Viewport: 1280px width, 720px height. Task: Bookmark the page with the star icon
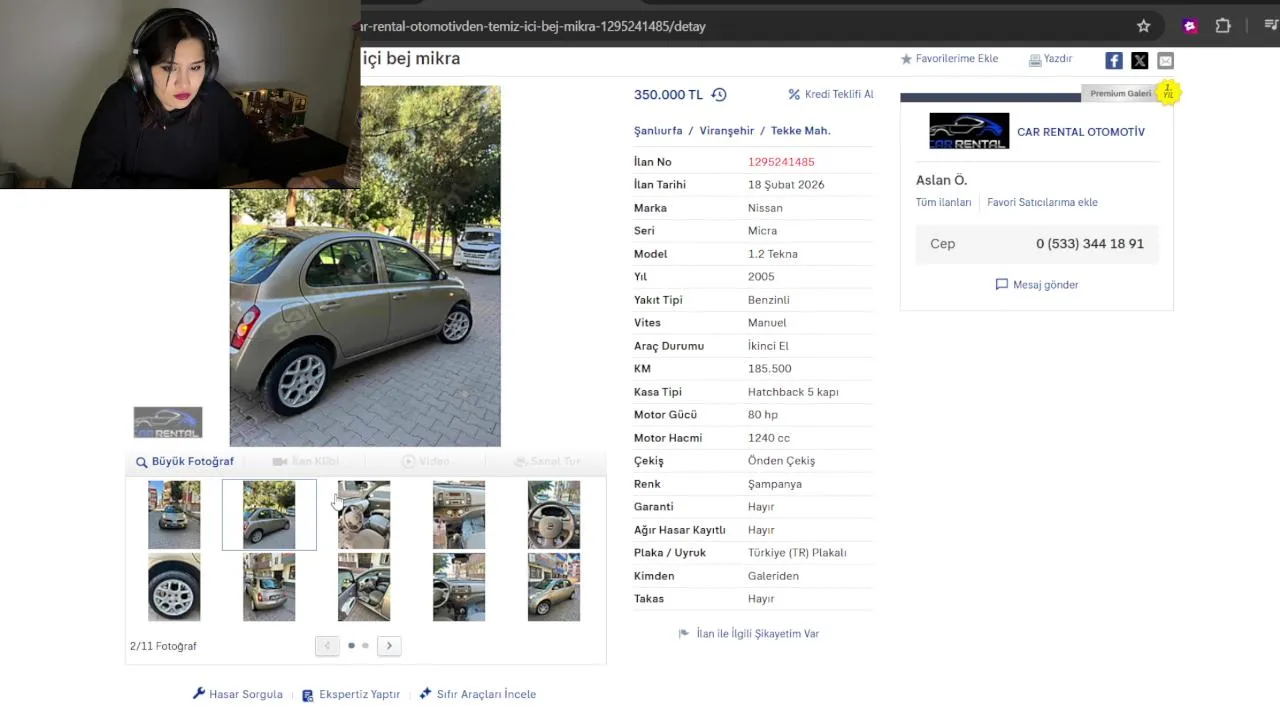[1144, 26]
